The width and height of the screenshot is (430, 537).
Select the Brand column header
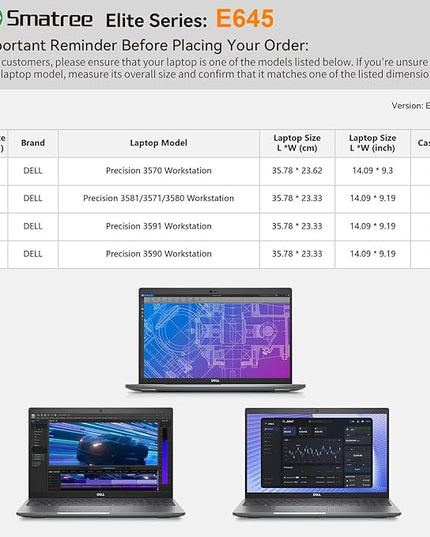click(x=33, y=143)
